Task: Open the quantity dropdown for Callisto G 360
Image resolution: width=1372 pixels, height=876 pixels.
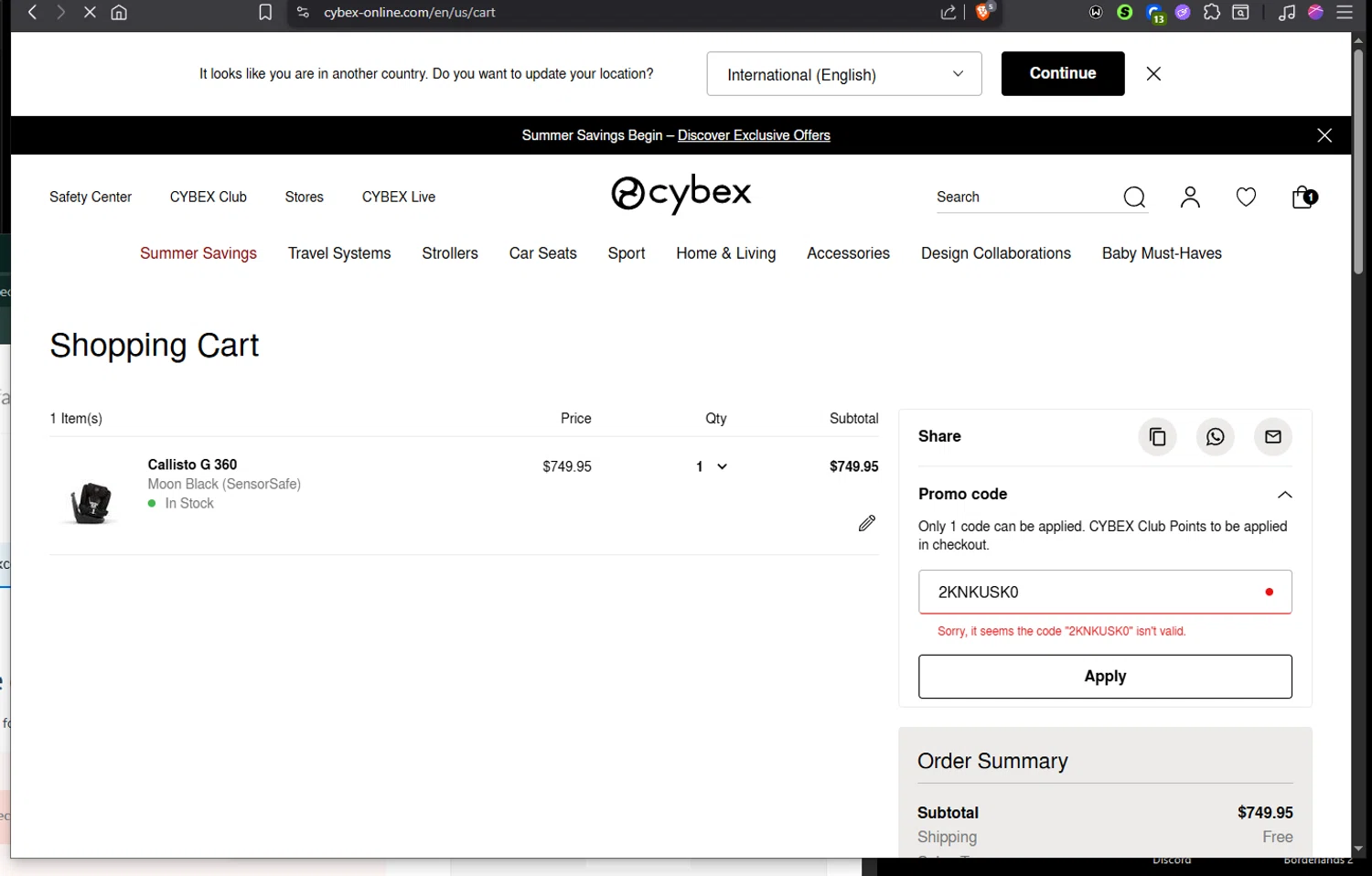Action: (712, 466)
